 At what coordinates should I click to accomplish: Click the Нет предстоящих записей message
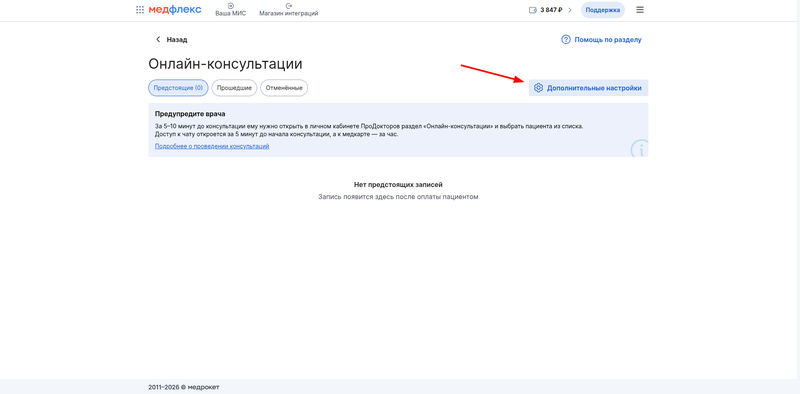398,185
